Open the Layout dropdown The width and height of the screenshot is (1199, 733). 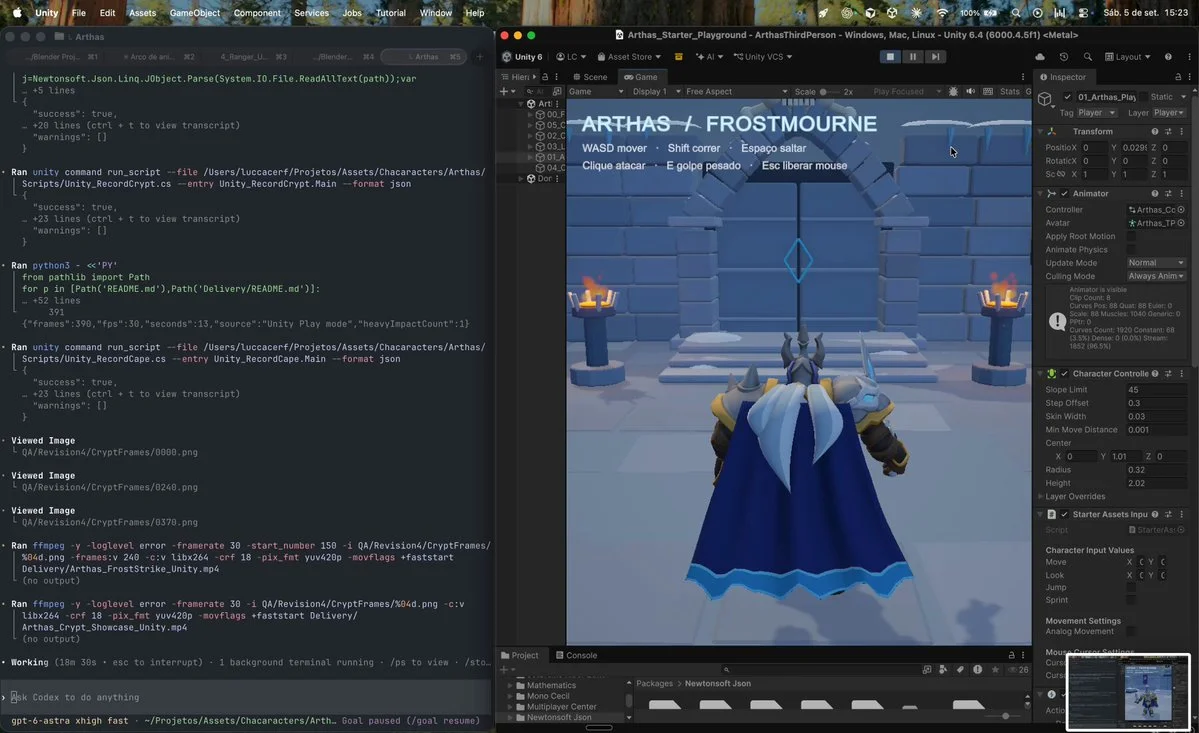click(x=1128, y=57)
